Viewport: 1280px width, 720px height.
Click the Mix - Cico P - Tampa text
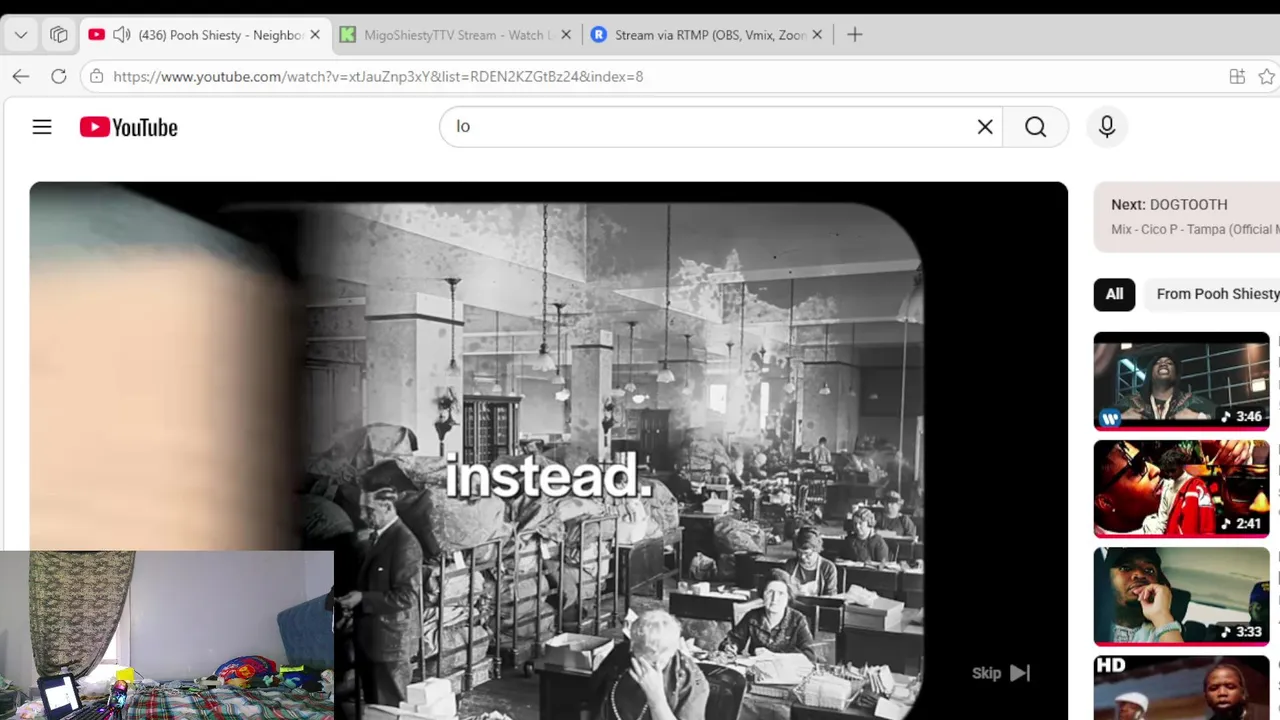point(1195,229)
